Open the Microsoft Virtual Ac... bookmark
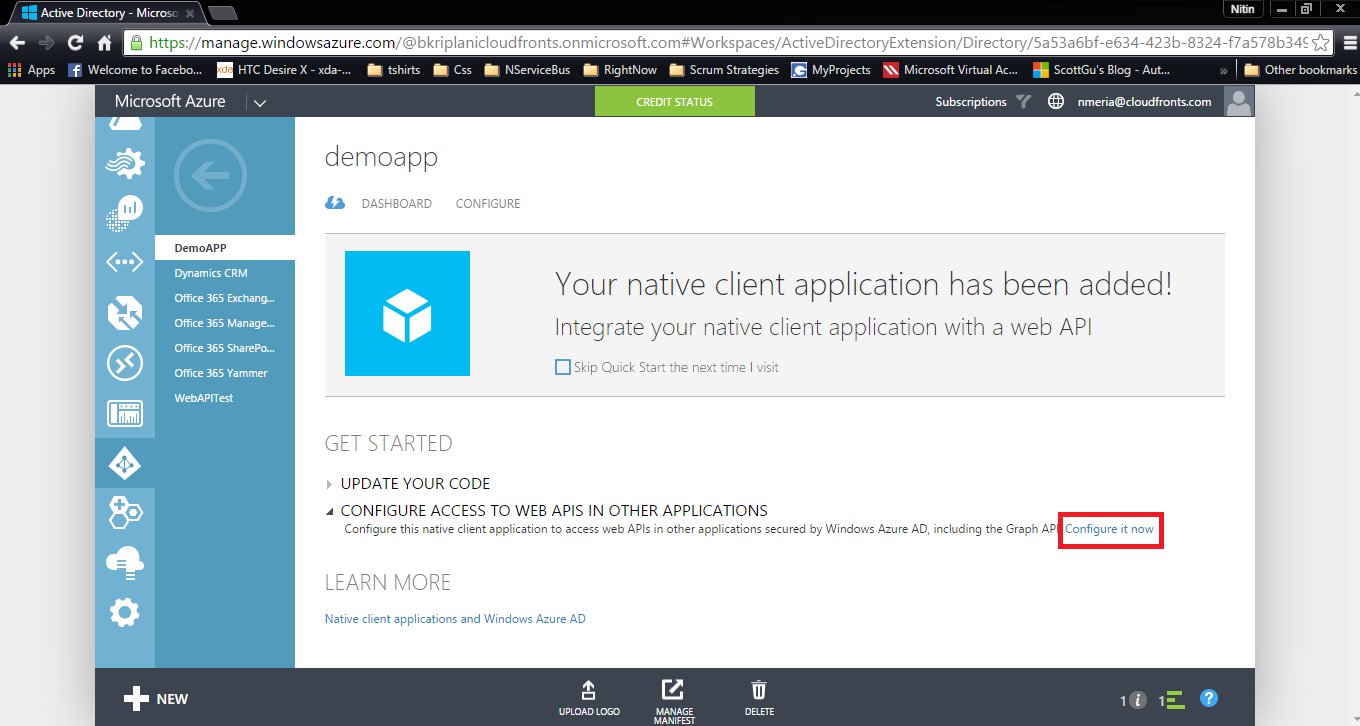Image resolution: width=1360 pixels, height=726 pixels. [x=950, y=70]
